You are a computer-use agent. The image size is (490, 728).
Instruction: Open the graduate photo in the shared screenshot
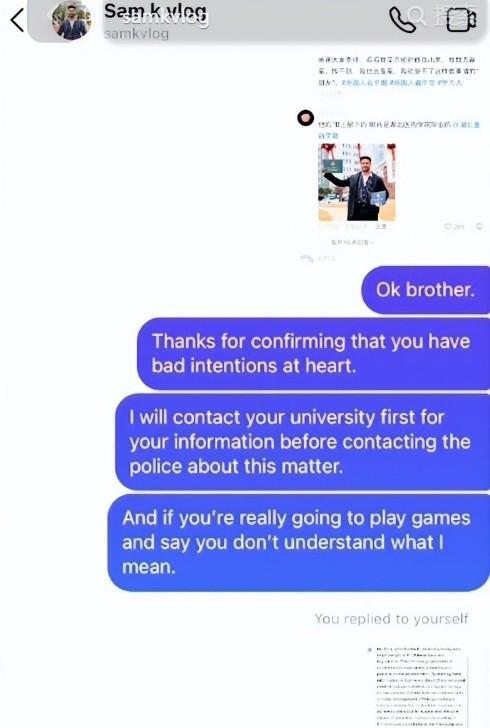coord(357,182)
